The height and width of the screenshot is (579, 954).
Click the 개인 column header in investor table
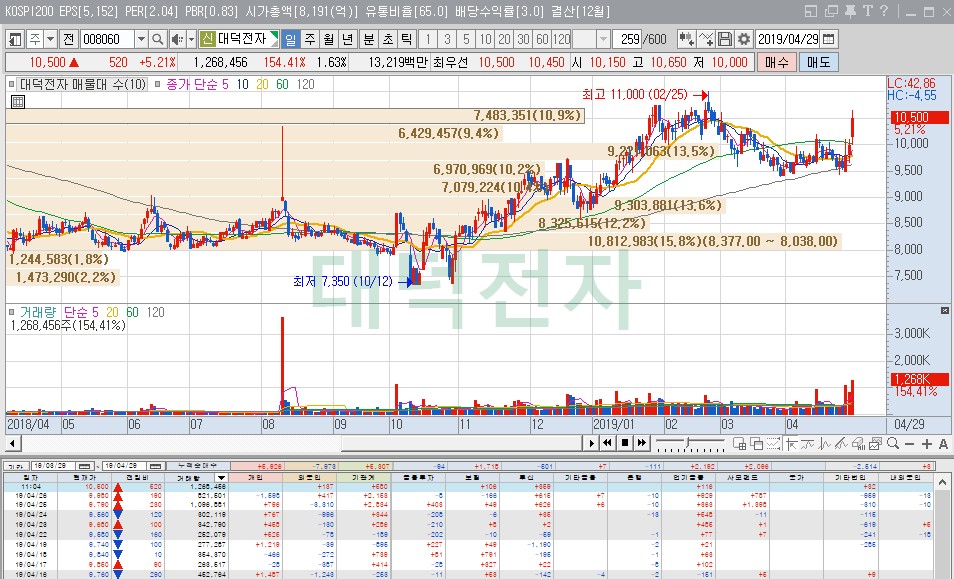point(256,478)
